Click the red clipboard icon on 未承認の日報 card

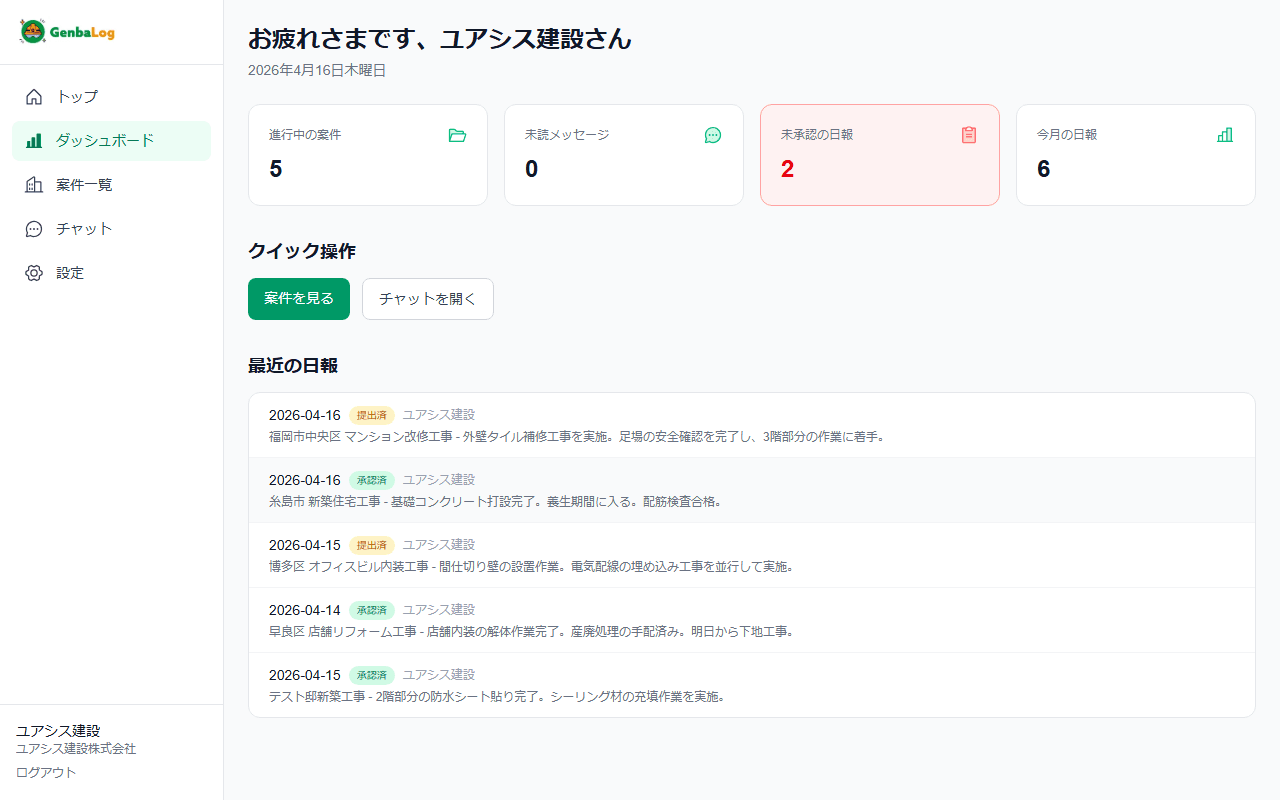click(969, 136)
